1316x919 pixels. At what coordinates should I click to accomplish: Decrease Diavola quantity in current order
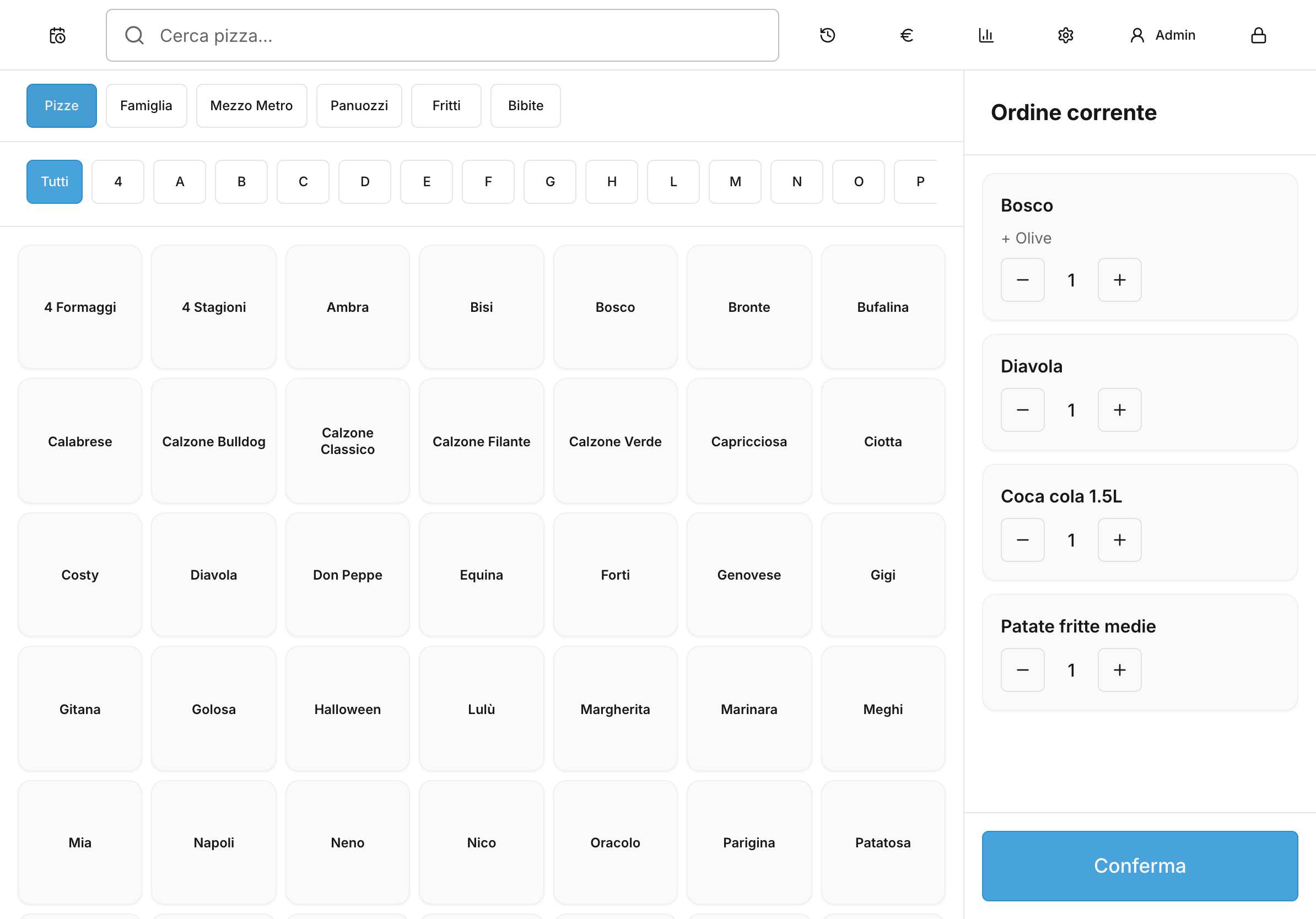(1022, 410)
